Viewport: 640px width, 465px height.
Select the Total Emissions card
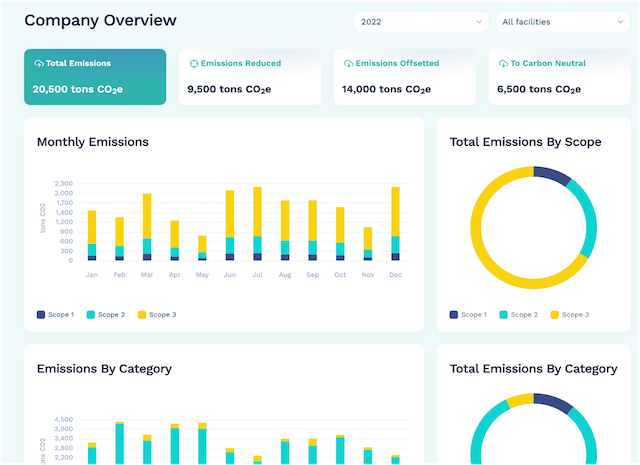point(95,77)
